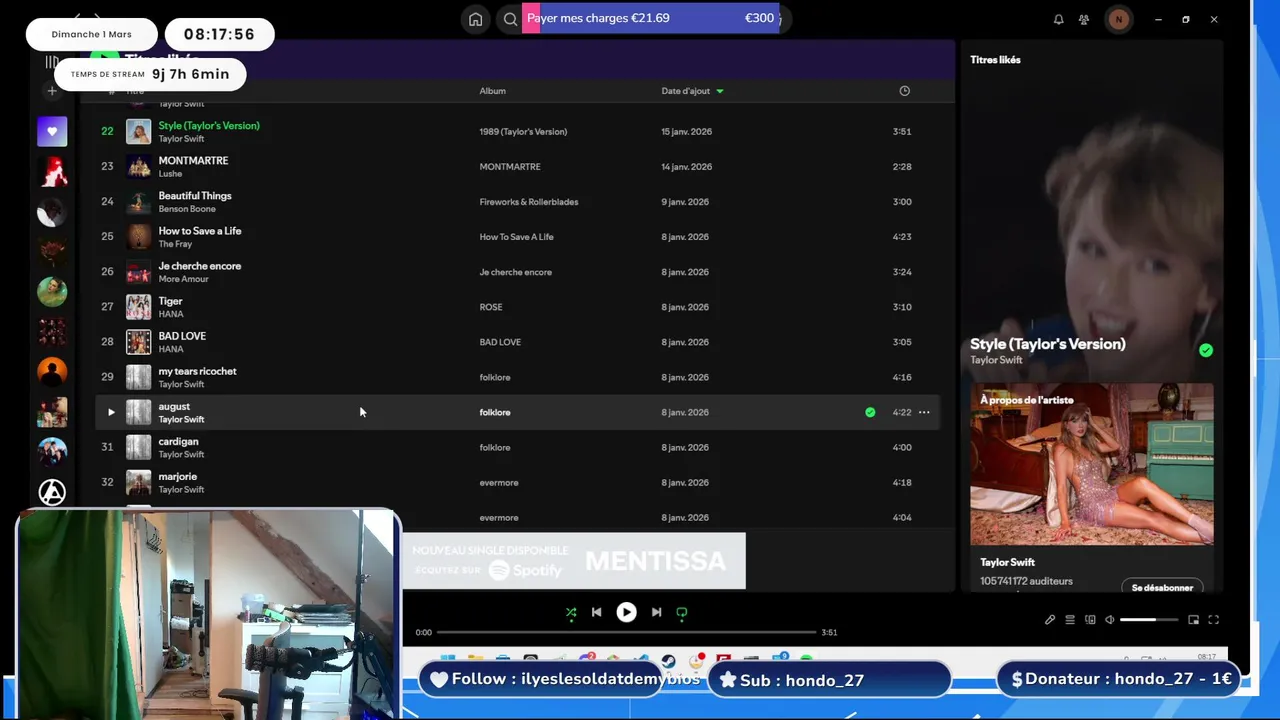Image resolution: width=1280 pixels, height=720 pixels.
Task: Select the track 'cardigan'
Action: (x=178, y=441)
